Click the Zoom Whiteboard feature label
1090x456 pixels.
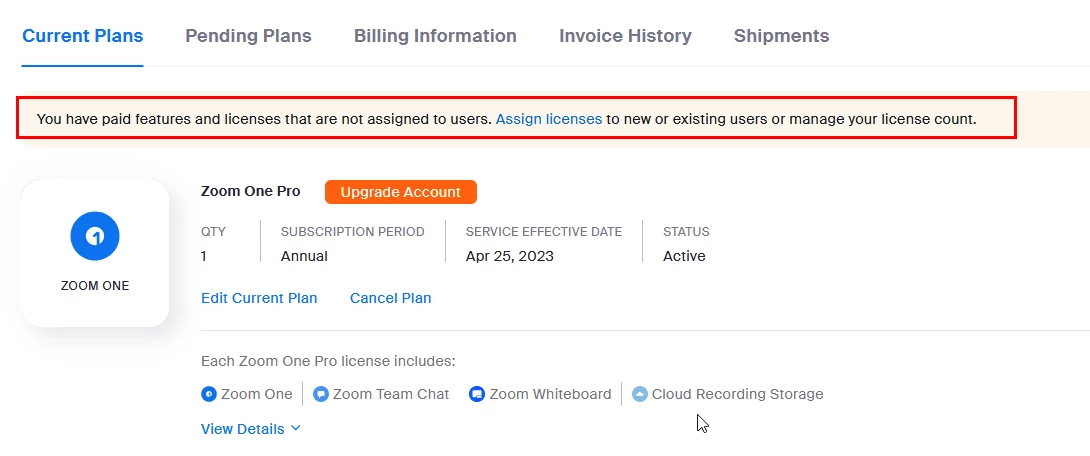pyautogui.click(x=550, y=394)
